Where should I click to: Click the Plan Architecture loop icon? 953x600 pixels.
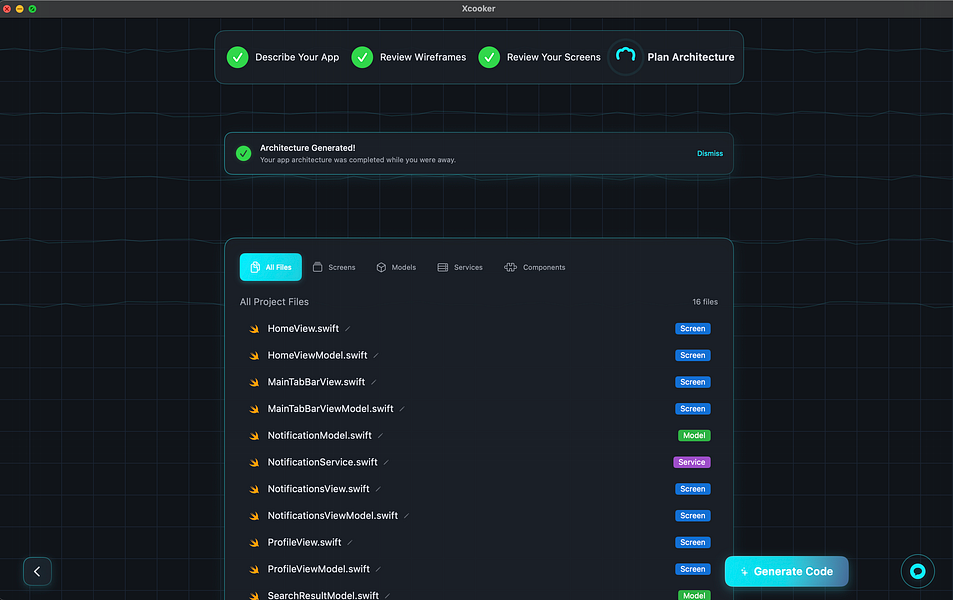(626, 57)
